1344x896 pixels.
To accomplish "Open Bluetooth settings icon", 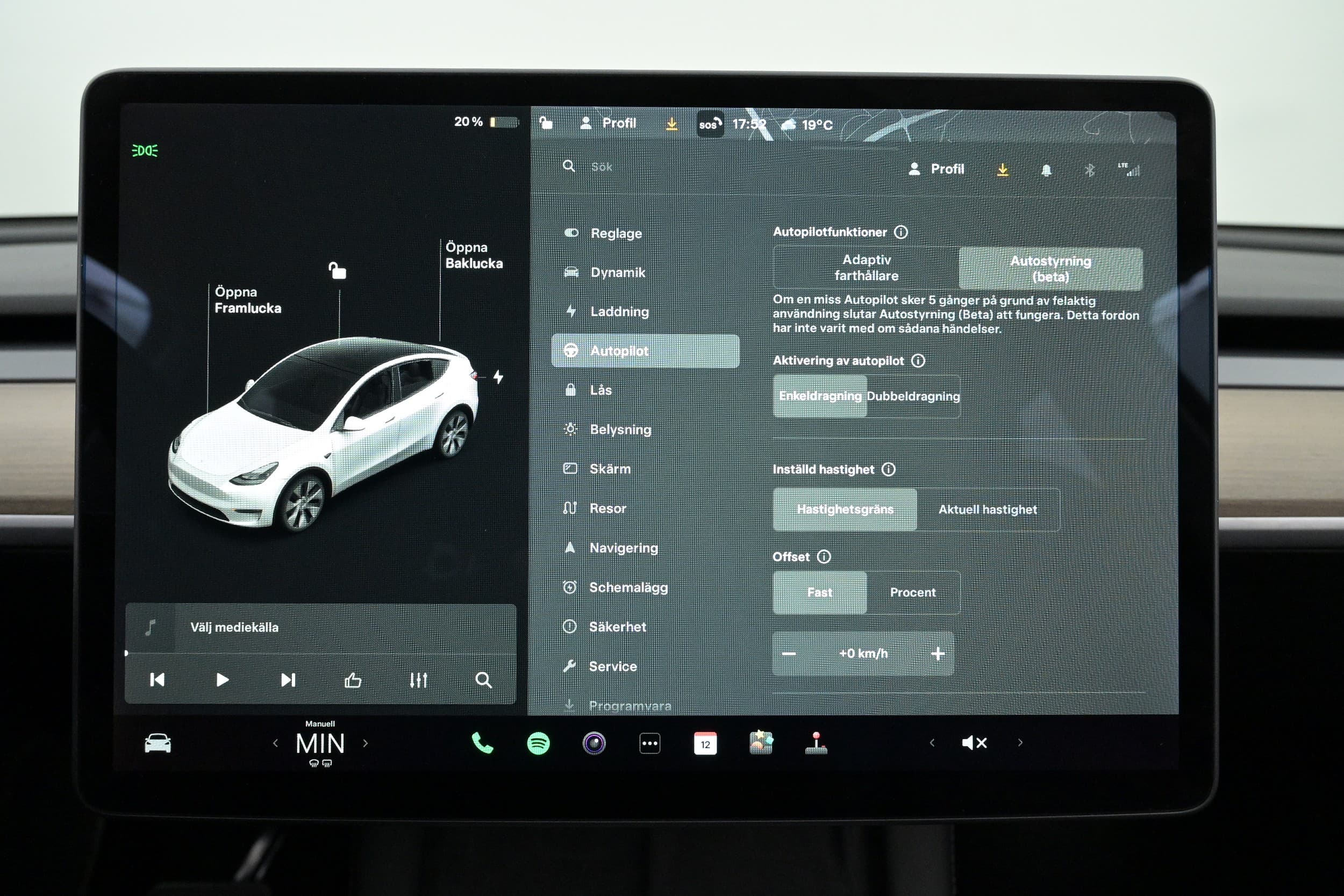I will 1090,170.
